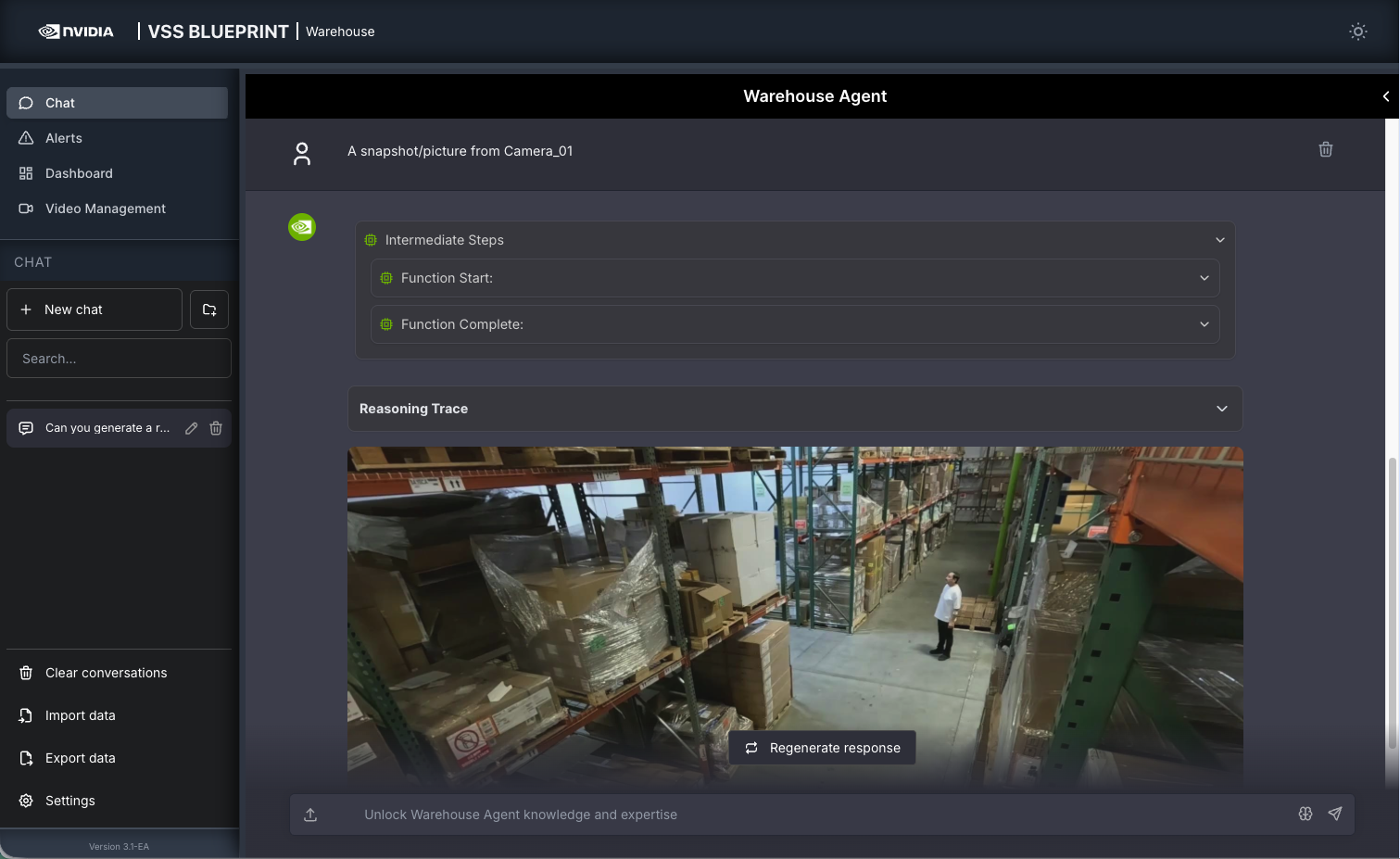Go to the Dashboard view

[x=79, y=173]
